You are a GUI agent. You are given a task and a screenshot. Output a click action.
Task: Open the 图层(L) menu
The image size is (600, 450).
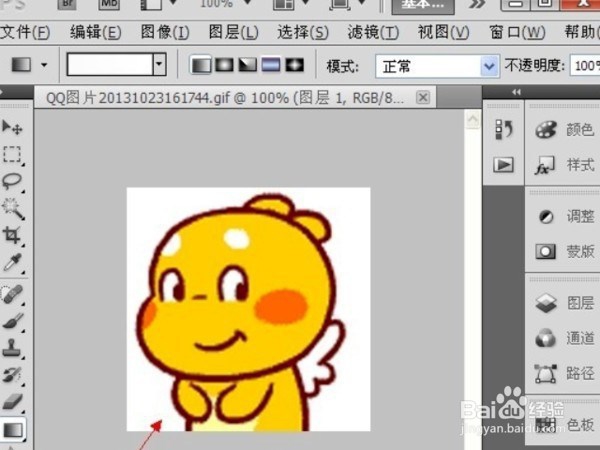[233, 32]
